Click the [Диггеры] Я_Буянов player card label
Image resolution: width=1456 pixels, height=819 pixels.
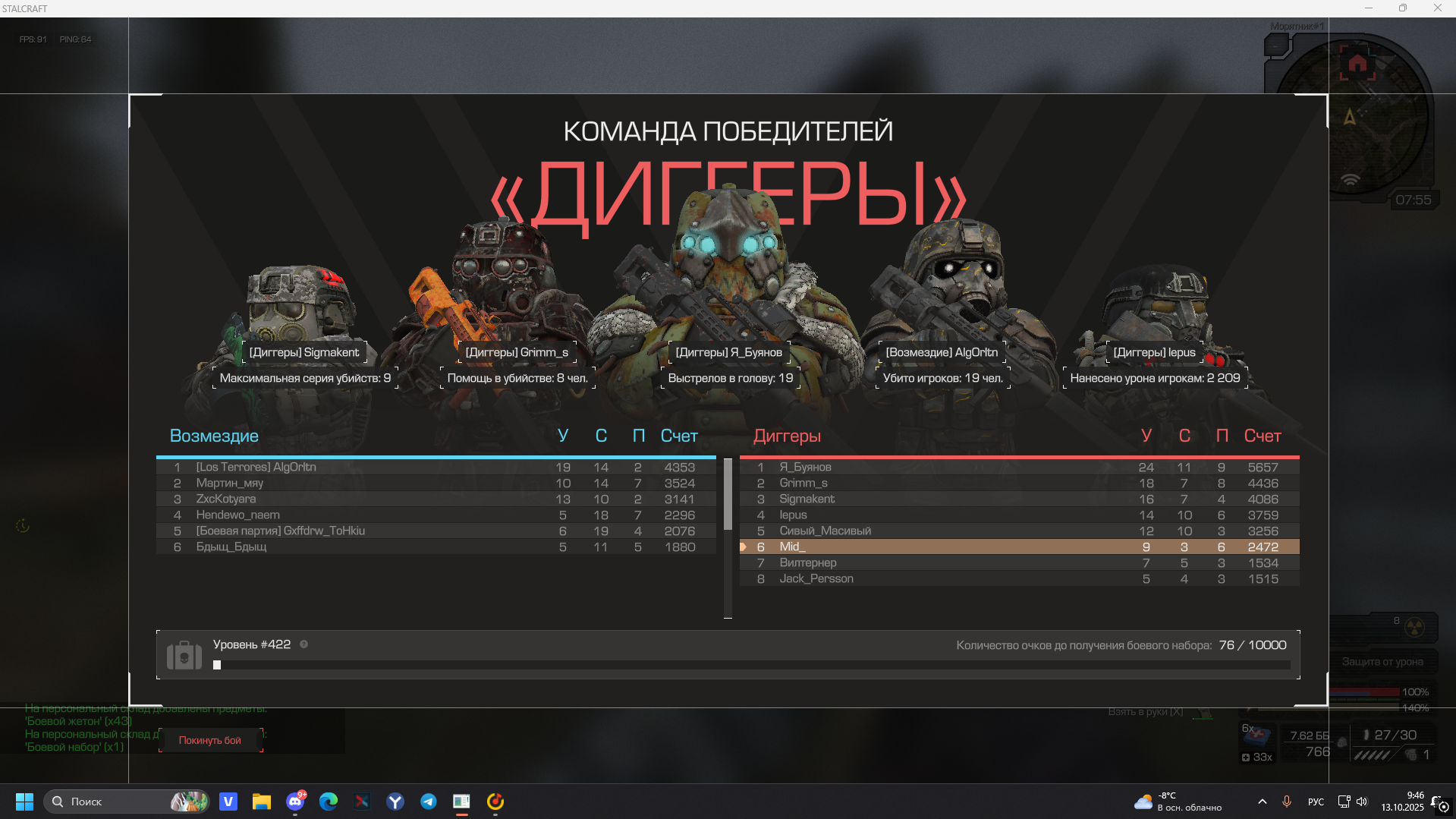point(728,352)
